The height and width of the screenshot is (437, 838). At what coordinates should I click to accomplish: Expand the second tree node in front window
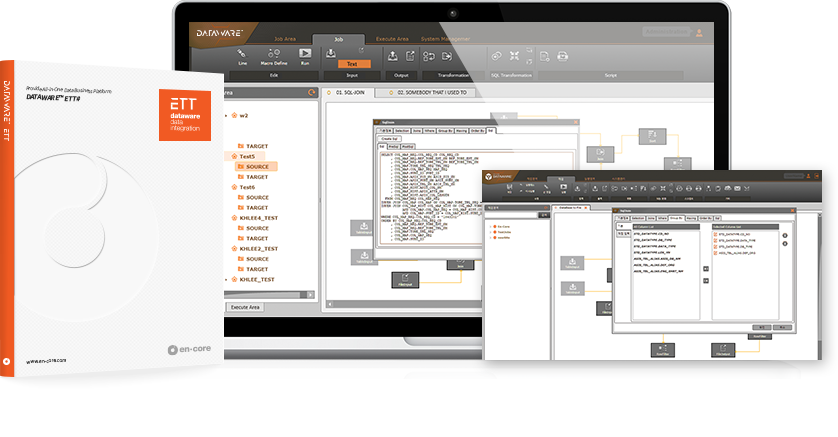tap(491, 232)
